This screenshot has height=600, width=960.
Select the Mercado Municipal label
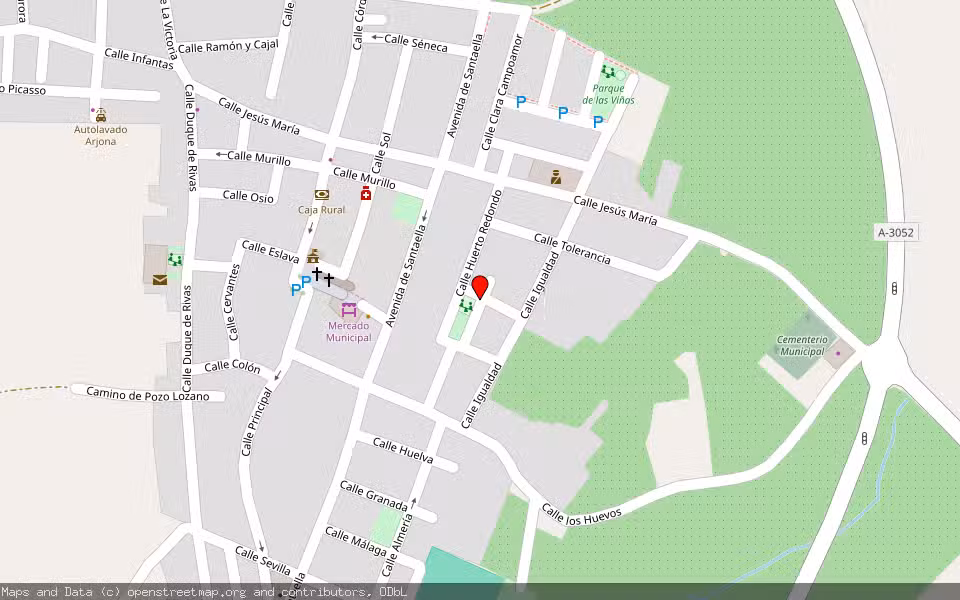348,331
